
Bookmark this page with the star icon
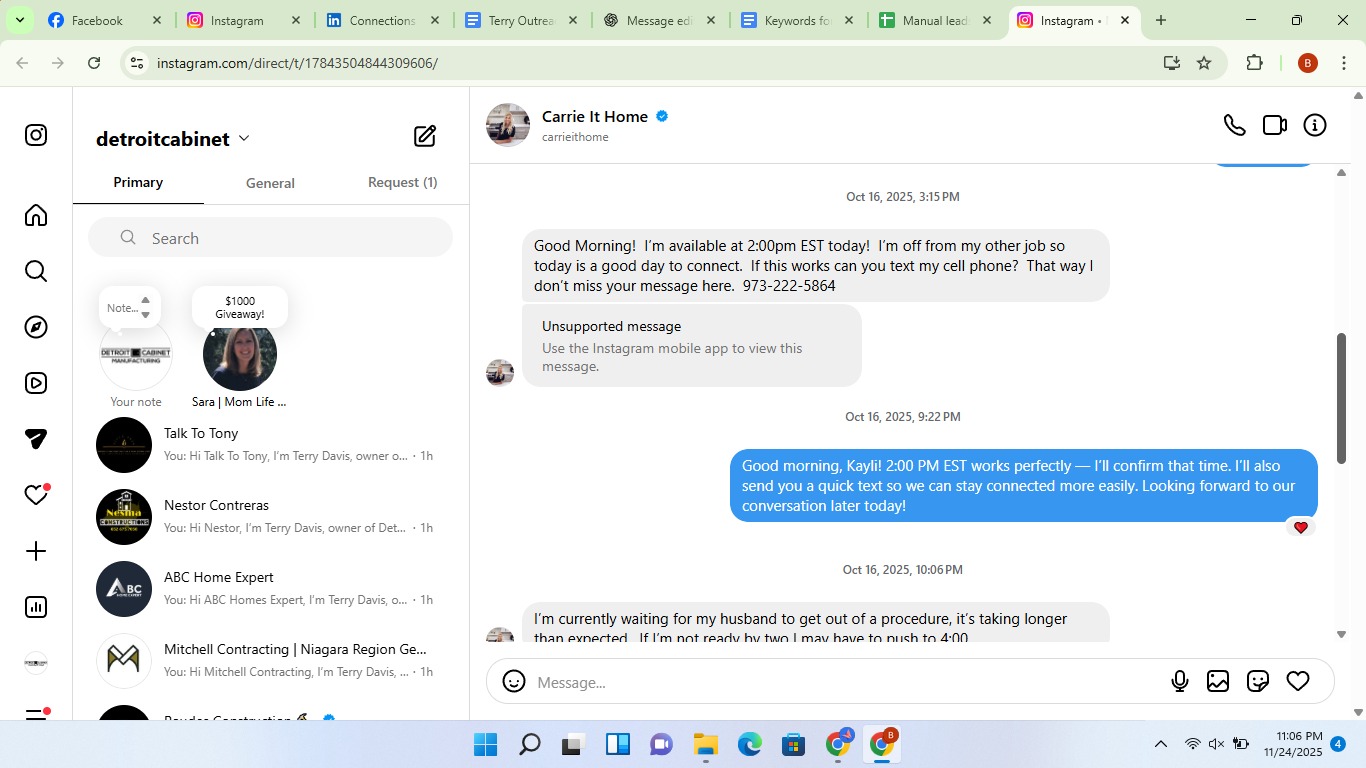[x=1204, y=63]
